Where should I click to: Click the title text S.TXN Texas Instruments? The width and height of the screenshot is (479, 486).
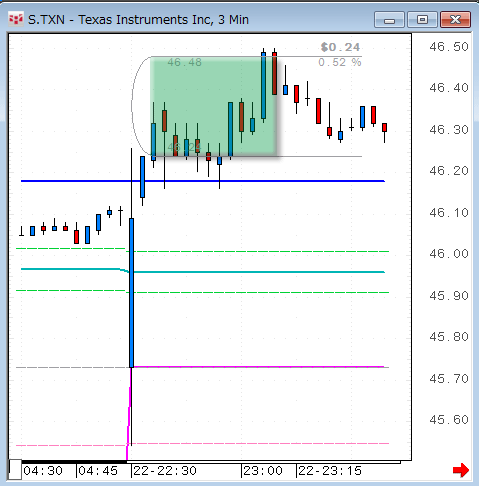point(138,20)
